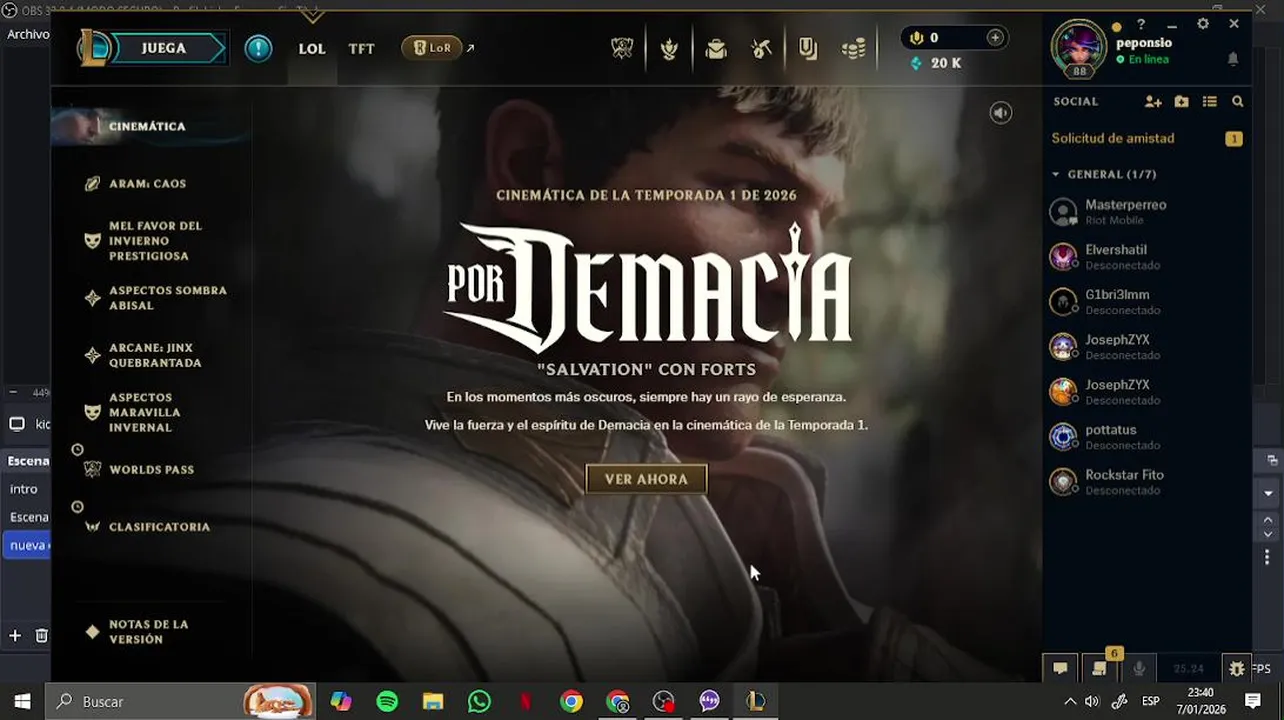Click the OBS remove scene trash icon
Viewport: 1284px width, 720px height.
(x=41, y=636)
